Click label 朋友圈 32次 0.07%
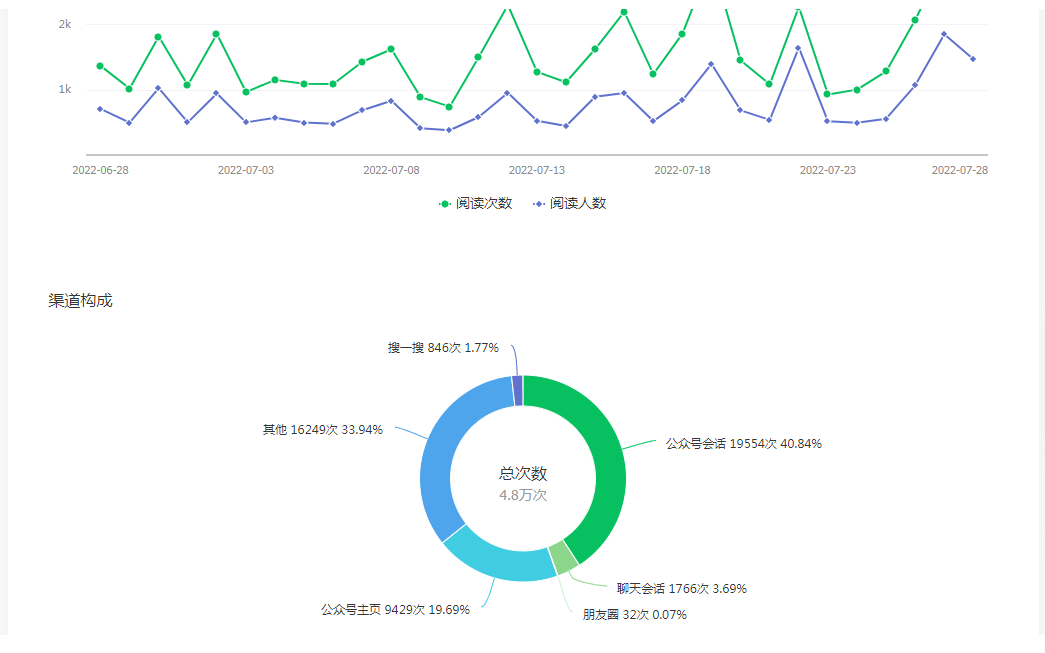This screenshot has width=1045, height=653. coord(634,614)
